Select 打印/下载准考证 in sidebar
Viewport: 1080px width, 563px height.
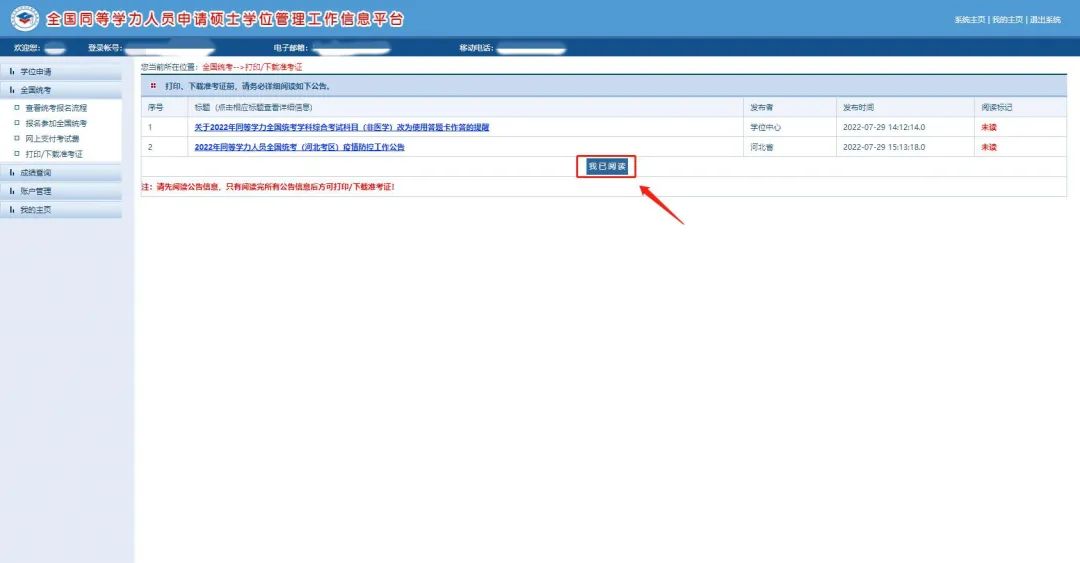(54, 154)
